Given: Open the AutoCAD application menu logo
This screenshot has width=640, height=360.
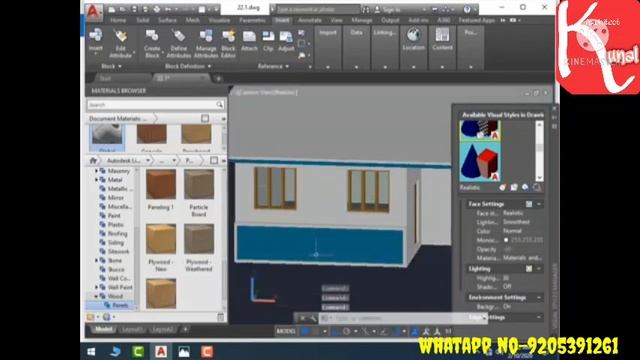Looking at the screenshot, I should (x=94, y=11).
